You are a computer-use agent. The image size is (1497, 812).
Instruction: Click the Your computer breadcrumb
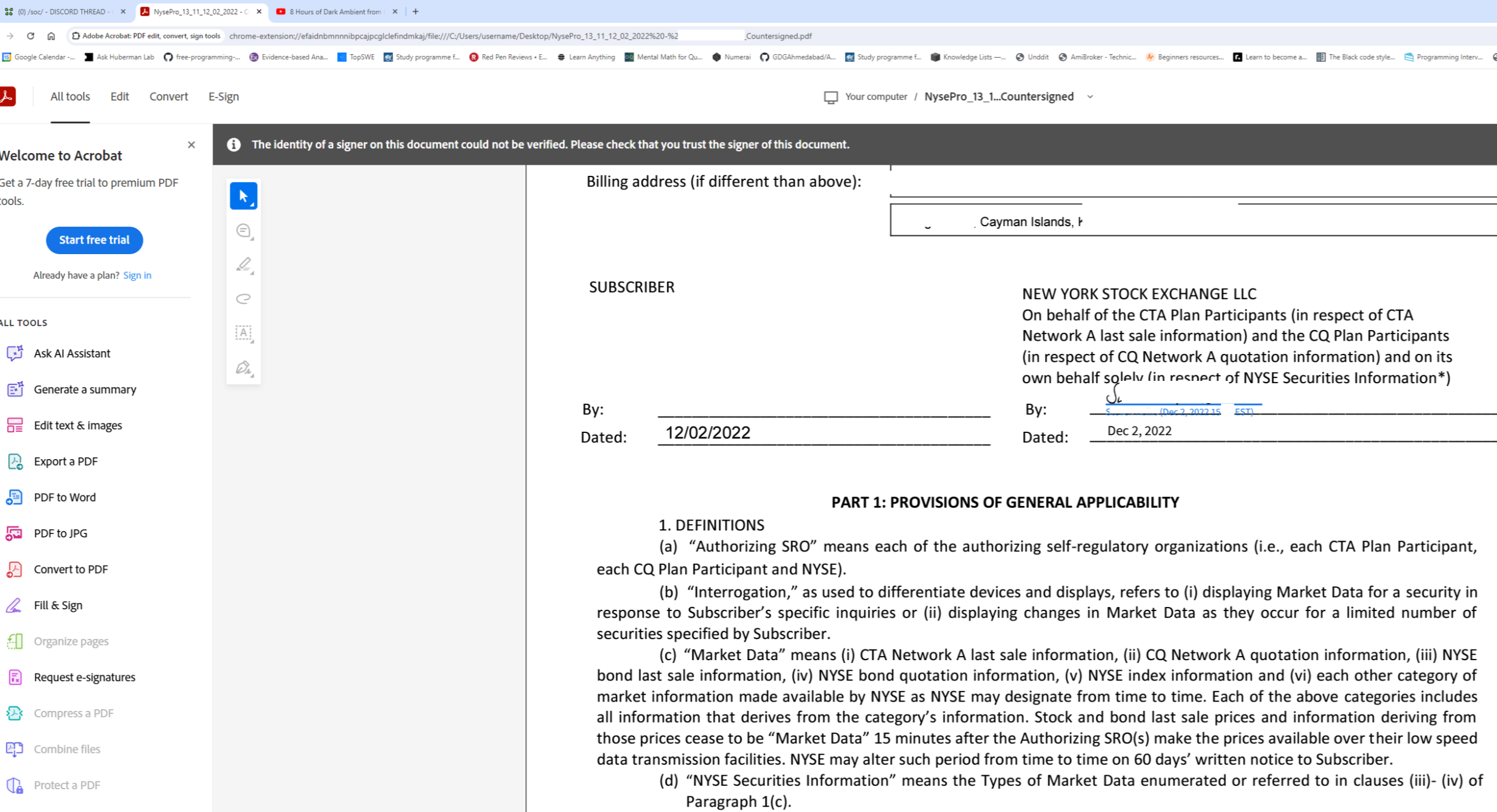[876, 97]
